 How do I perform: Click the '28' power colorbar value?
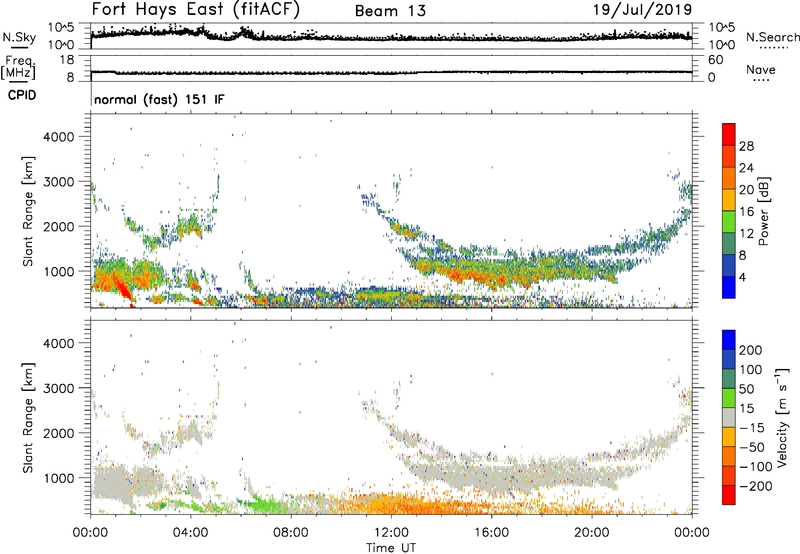[746, 146]
